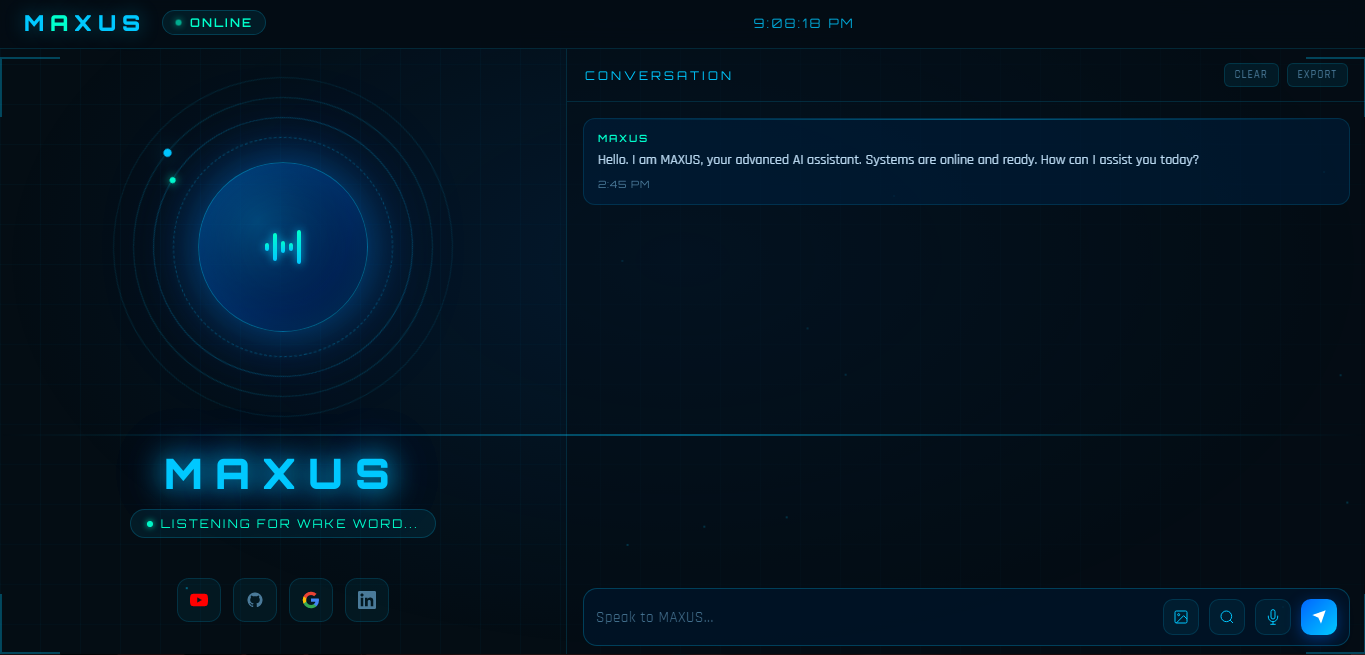Viewport: 1365px width, 655px height.
Task: Open the GitHub shortcut icon
Action: pos(255,600)
